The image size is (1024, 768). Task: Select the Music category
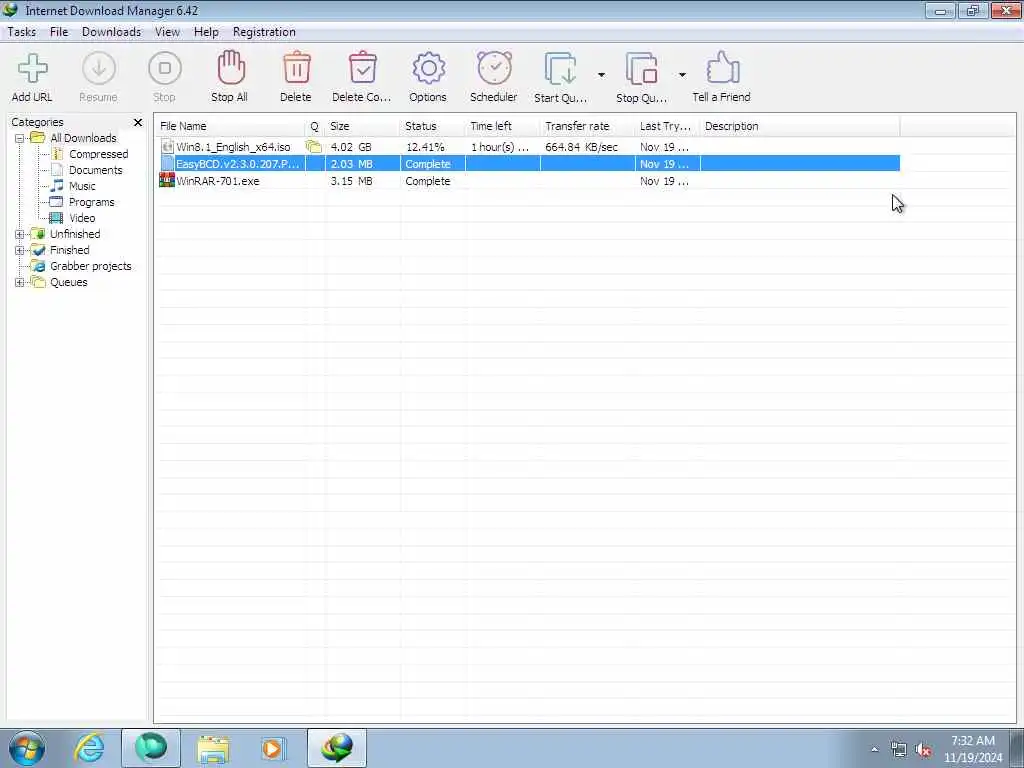(82, 186)
